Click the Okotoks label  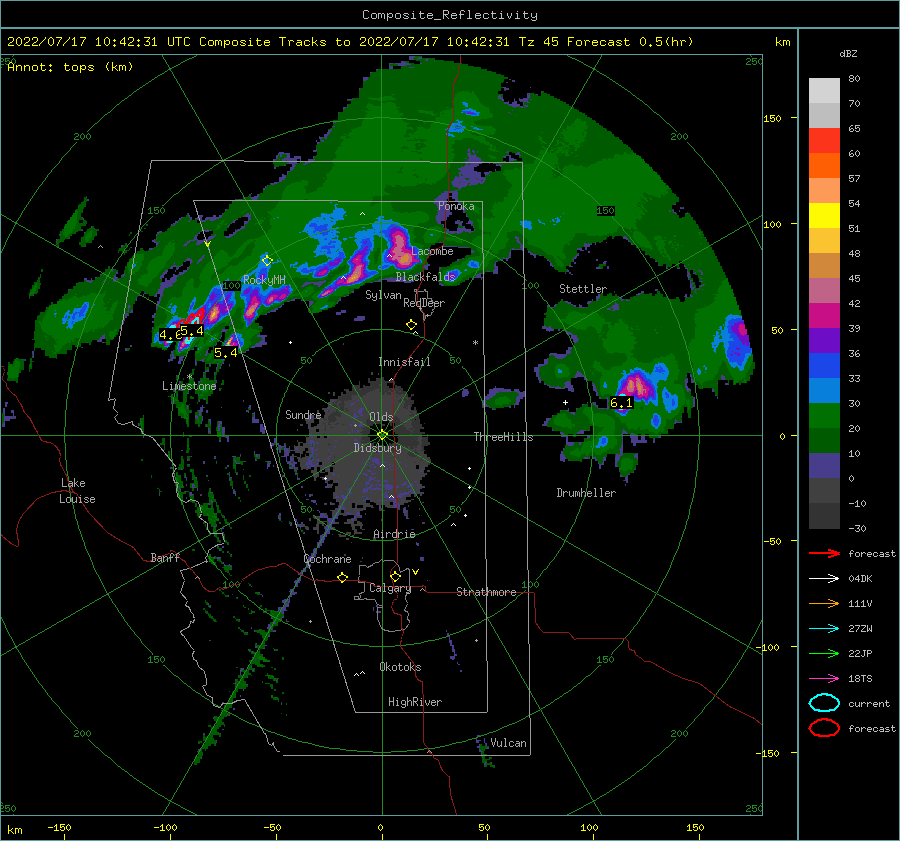(400, 667)
